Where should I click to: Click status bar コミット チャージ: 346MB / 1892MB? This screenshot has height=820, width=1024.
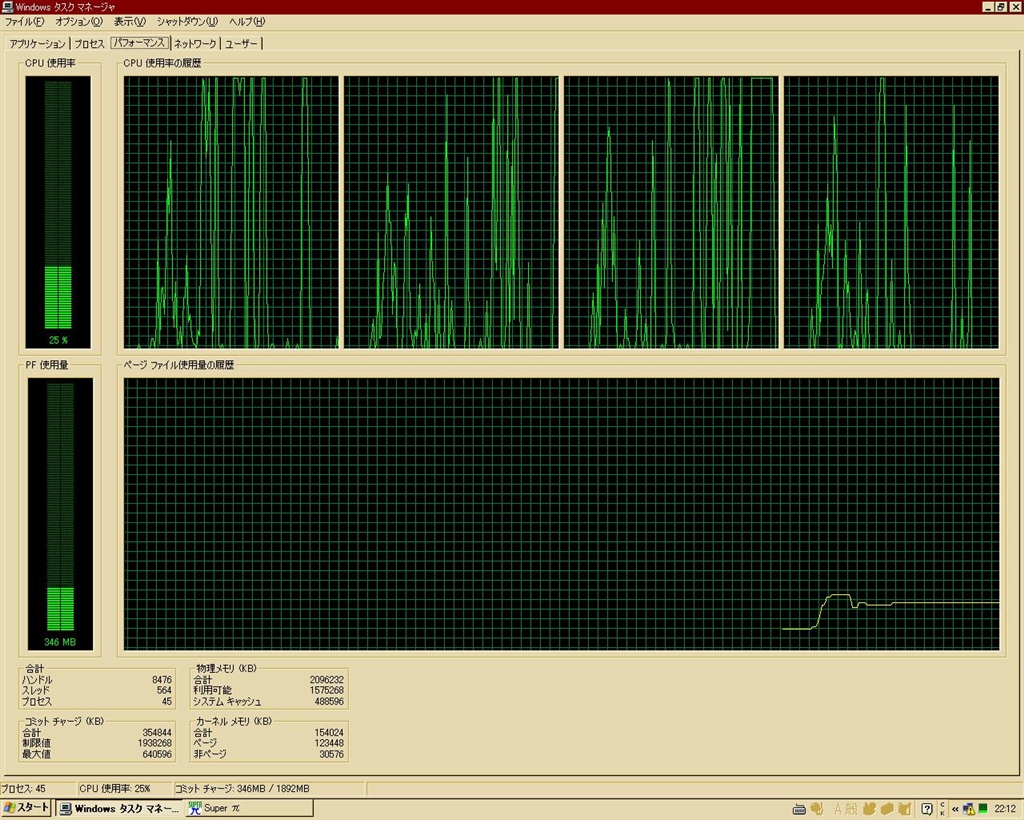tap(242, 789)
